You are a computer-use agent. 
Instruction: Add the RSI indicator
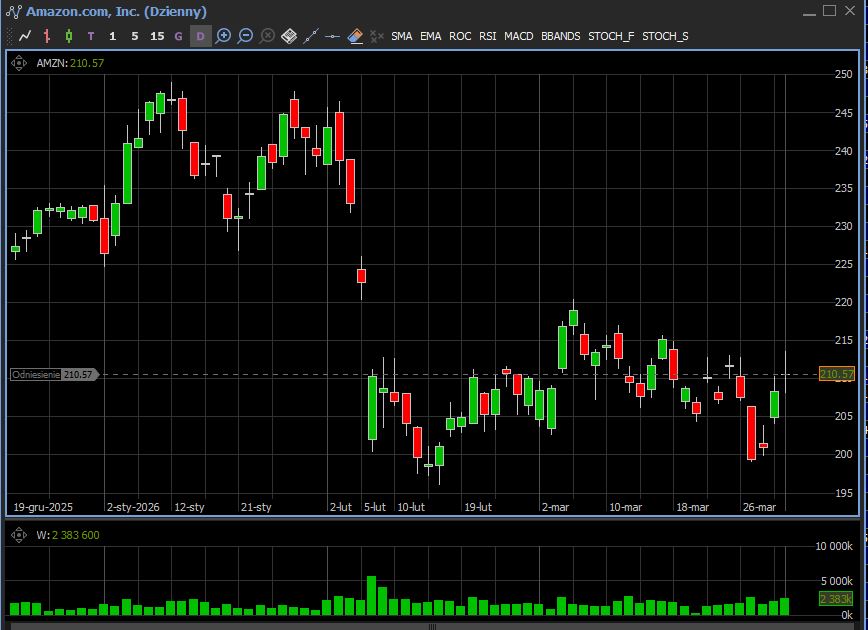(487, 36)
